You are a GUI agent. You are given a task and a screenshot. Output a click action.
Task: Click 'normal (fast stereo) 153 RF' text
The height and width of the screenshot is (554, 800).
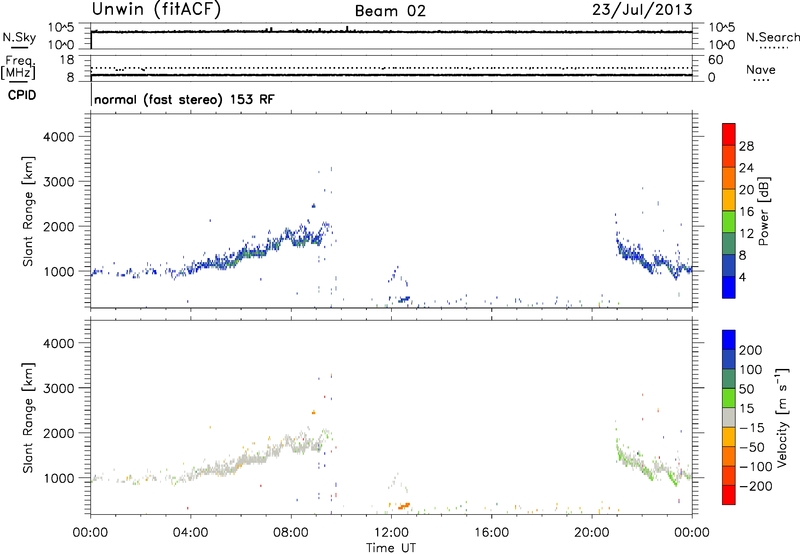tap(184, 99)
